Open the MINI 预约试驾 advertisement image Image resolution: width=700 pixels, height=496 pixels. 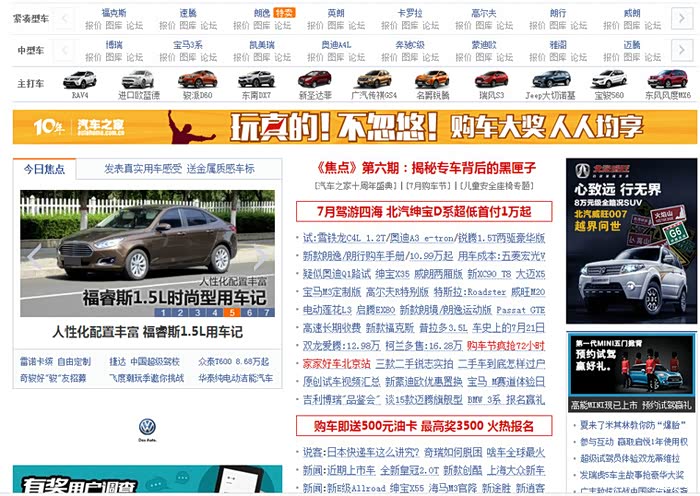631,365
